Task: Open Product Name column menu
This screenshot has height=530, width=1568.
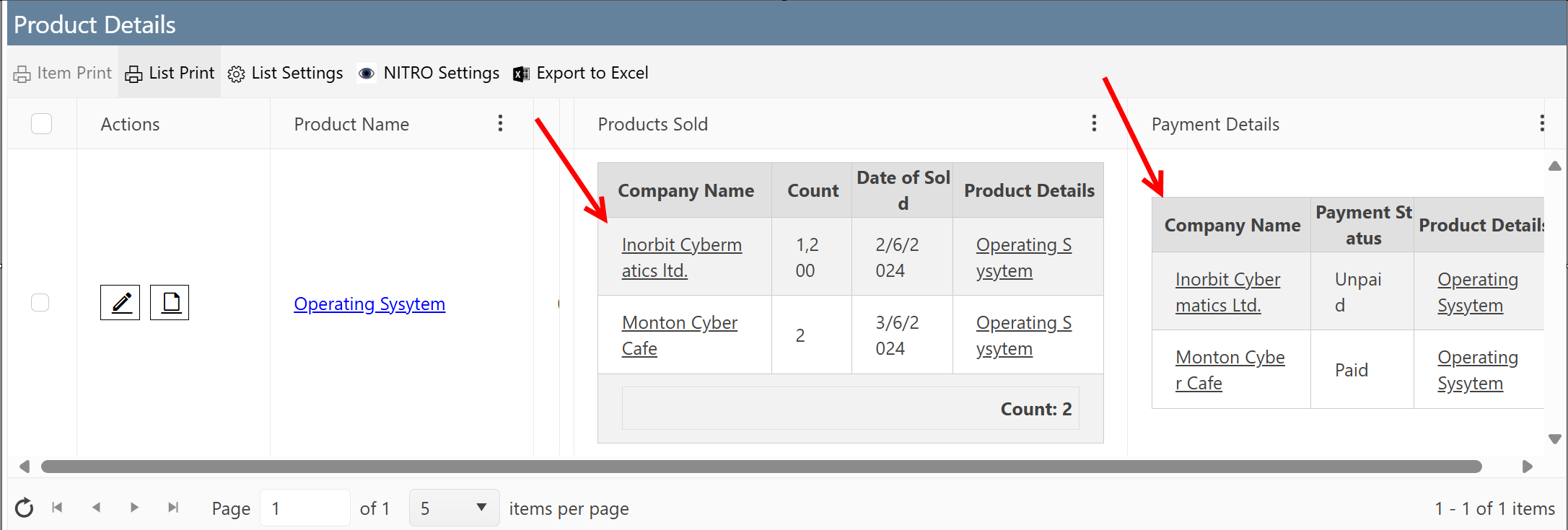Action: [x=500, y=123]
